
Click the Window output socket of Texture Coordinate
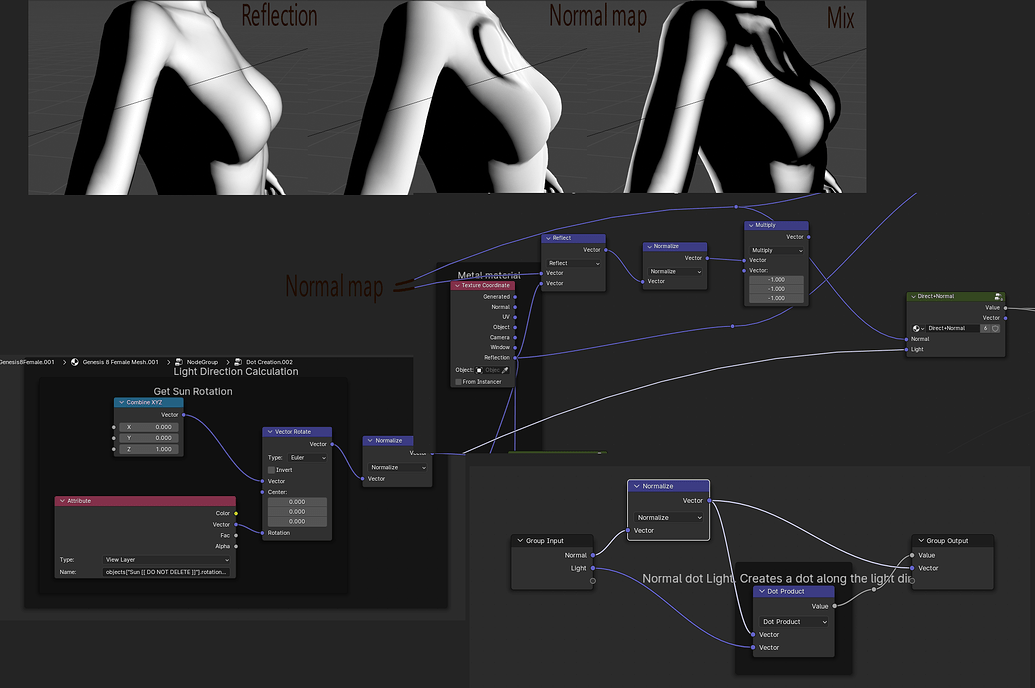515,347
